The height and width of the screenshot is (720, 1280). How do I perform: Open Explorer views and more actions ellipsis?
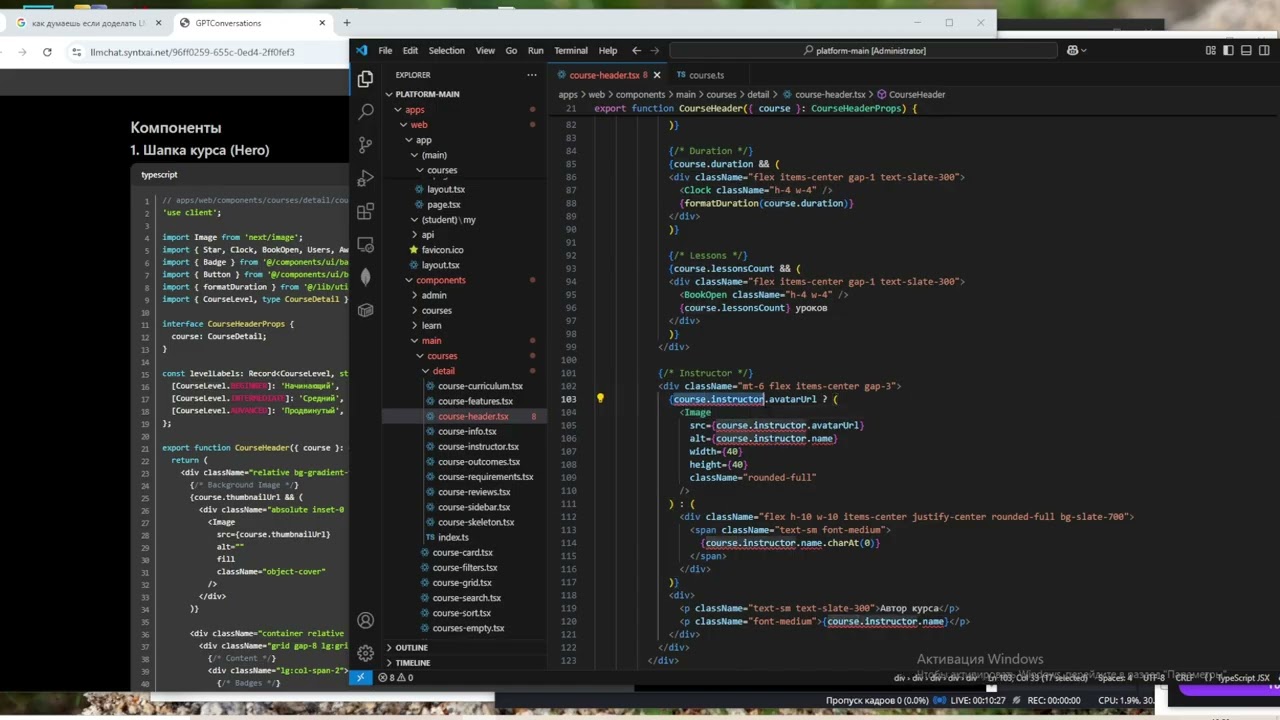pyautogui.click(x=532, y=75)
